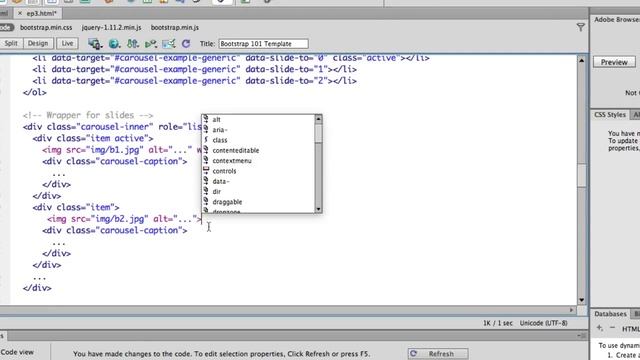Click the code editor vertical scroll up arrow
Screen dimensions: 640x360
tap(581, 60)
